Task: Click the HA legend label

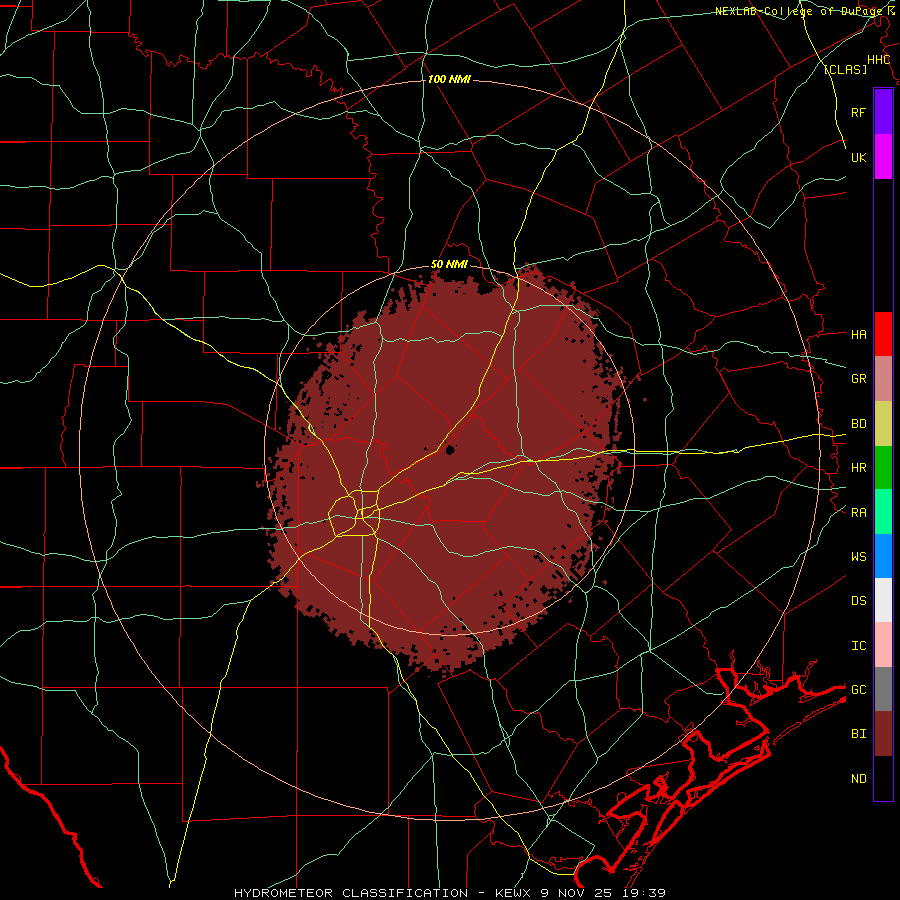Action: pos(858,334)
